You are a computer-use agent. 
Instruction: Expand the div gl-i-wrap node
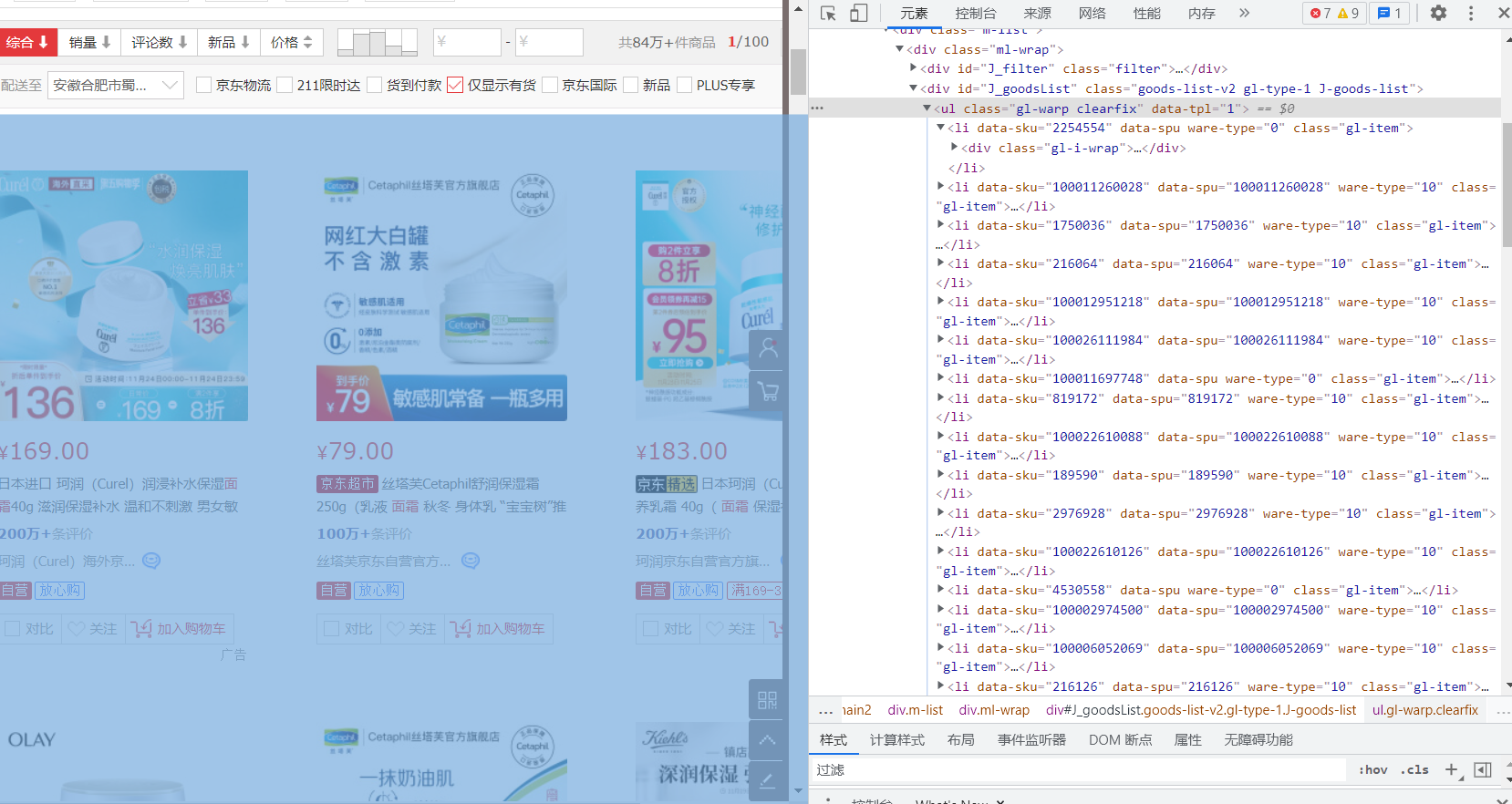955,148
